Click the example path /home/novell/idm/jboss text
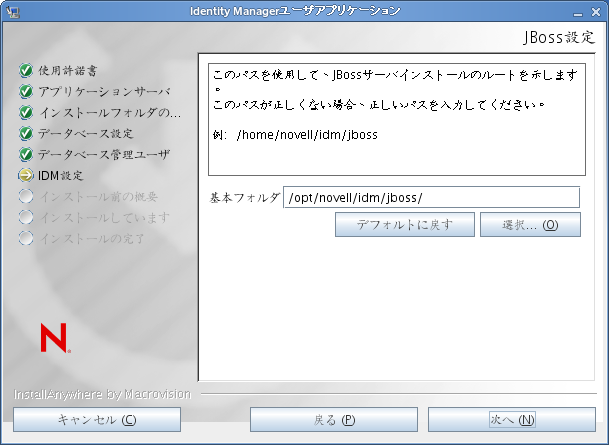 click(307, 135)
